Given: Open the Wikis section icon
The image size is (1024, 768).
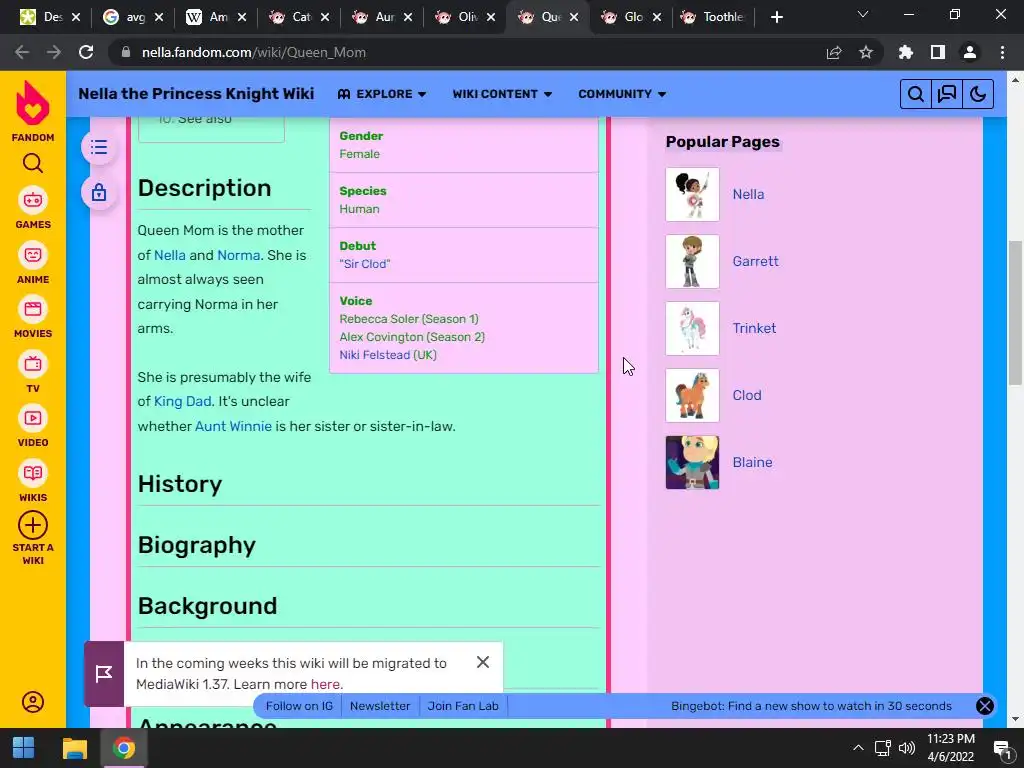Looking at the screenshot, I should tap(33, 473).
